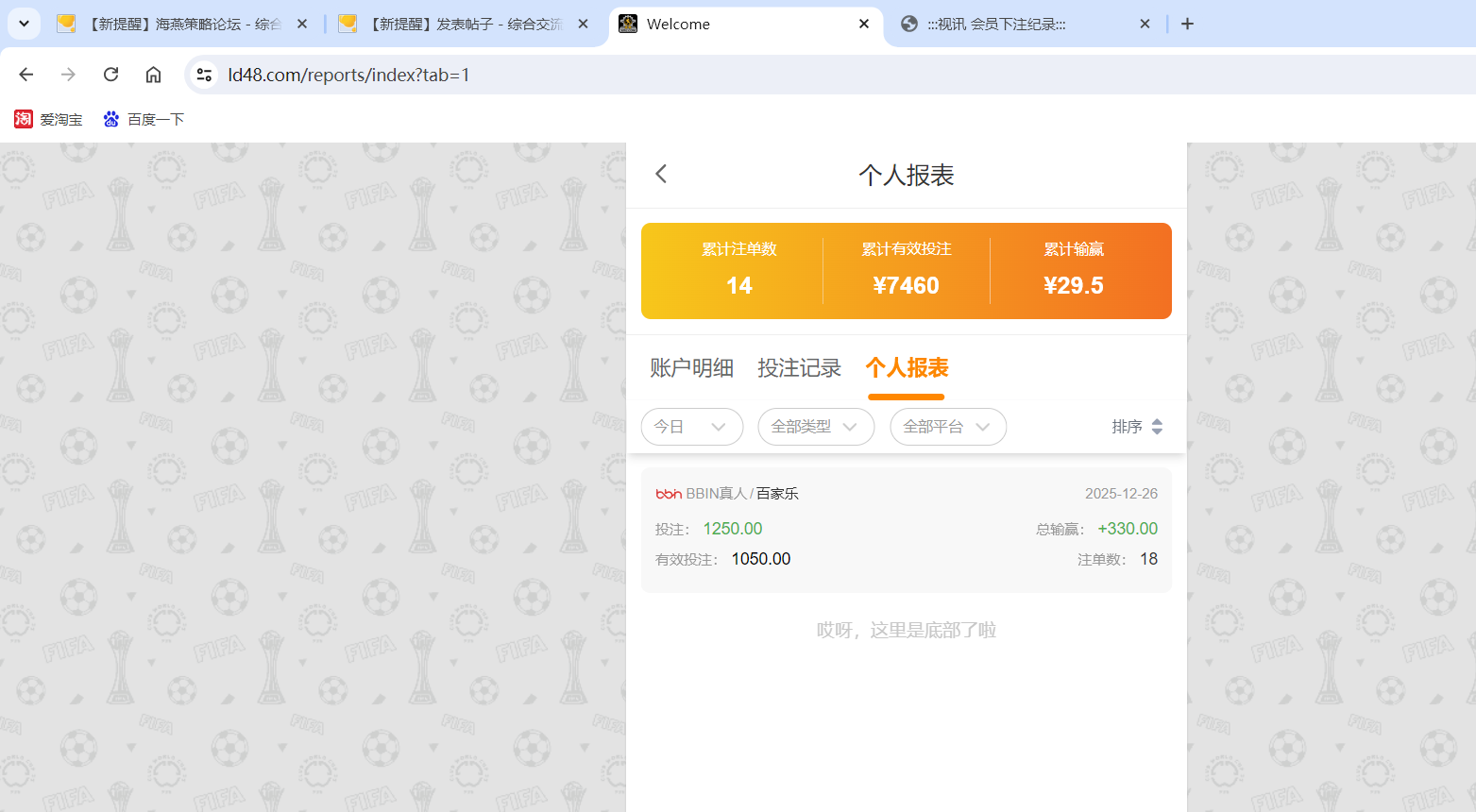Open the 全部平台 platform dropdown
The width and height of the screenshot is (1476, 812).
[948, 427]
